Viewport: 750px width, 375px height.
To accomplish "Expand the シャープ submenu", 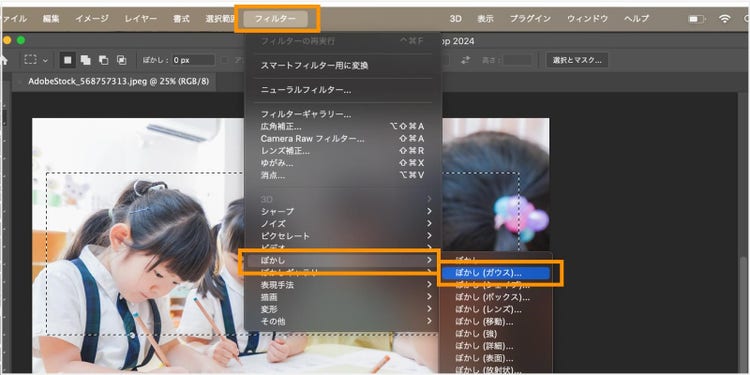I will pos(342,211).
